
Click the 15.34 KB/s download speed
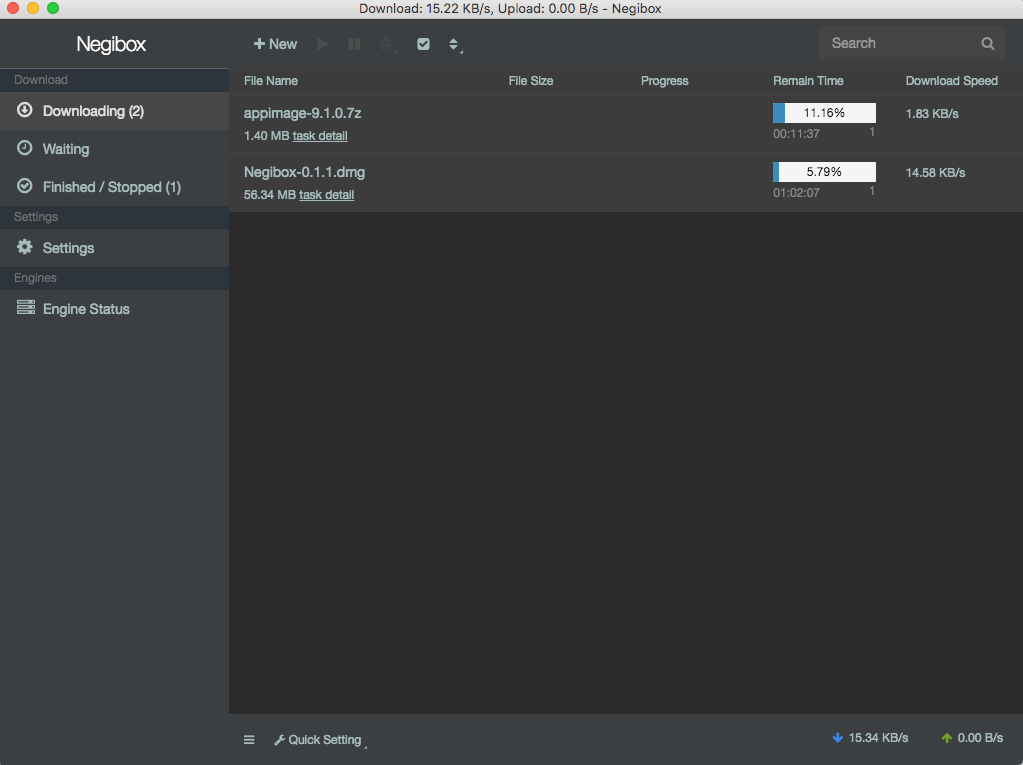878,738
